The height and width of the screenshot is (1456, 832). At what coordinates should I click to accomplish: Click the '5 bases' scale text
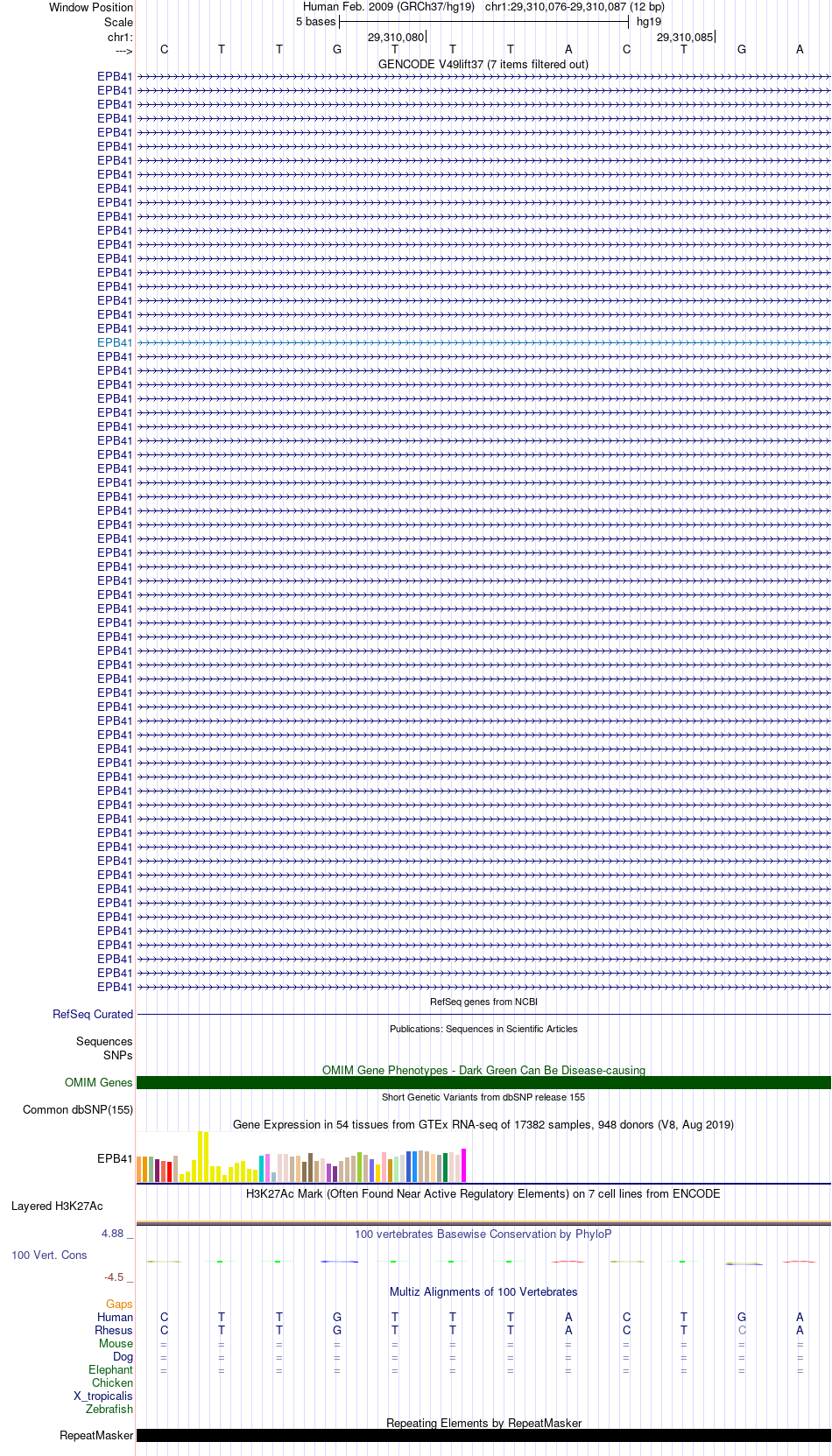click(x=315, y=21)
